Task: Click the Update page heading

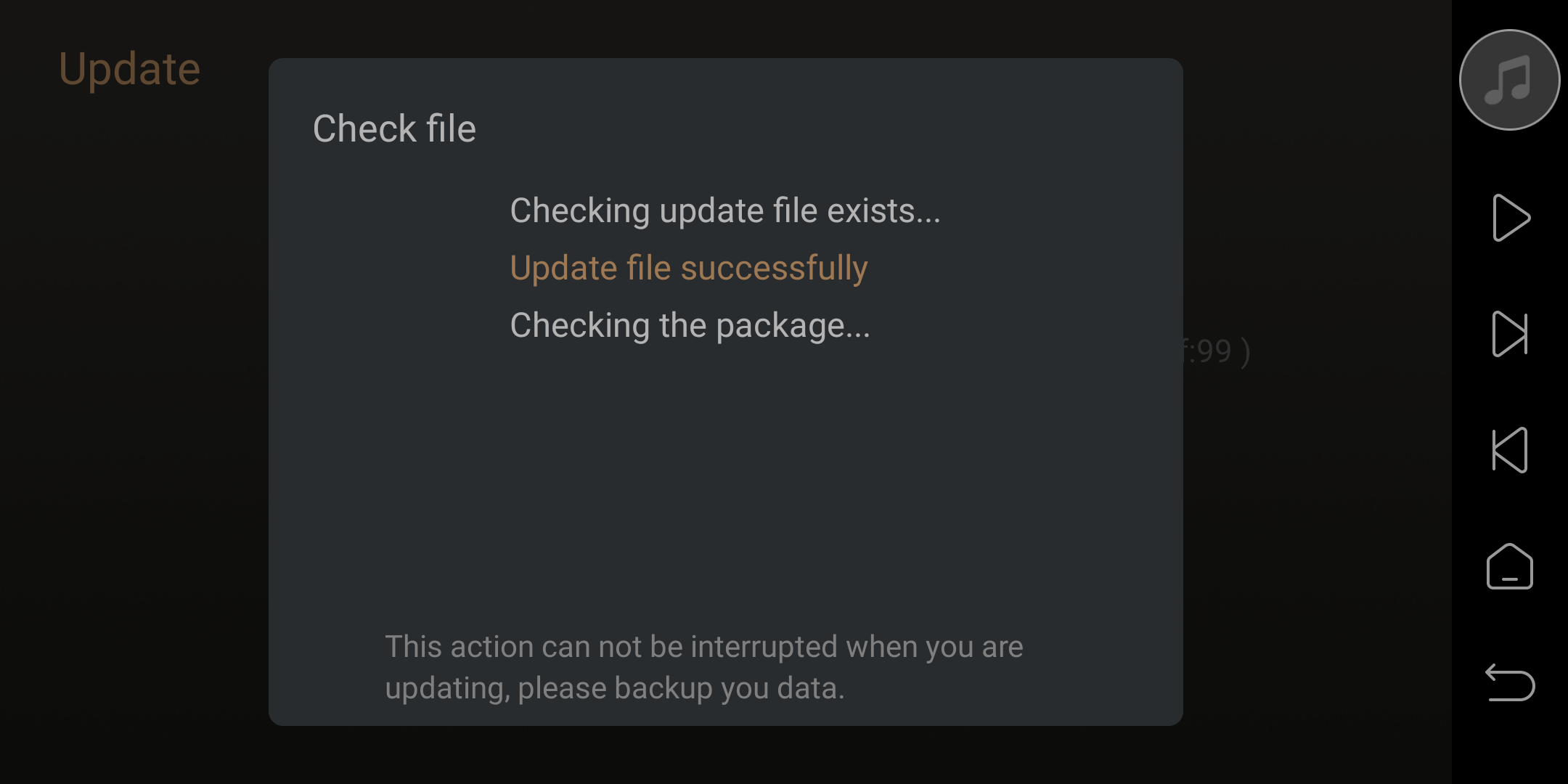Action: (129, 70)
